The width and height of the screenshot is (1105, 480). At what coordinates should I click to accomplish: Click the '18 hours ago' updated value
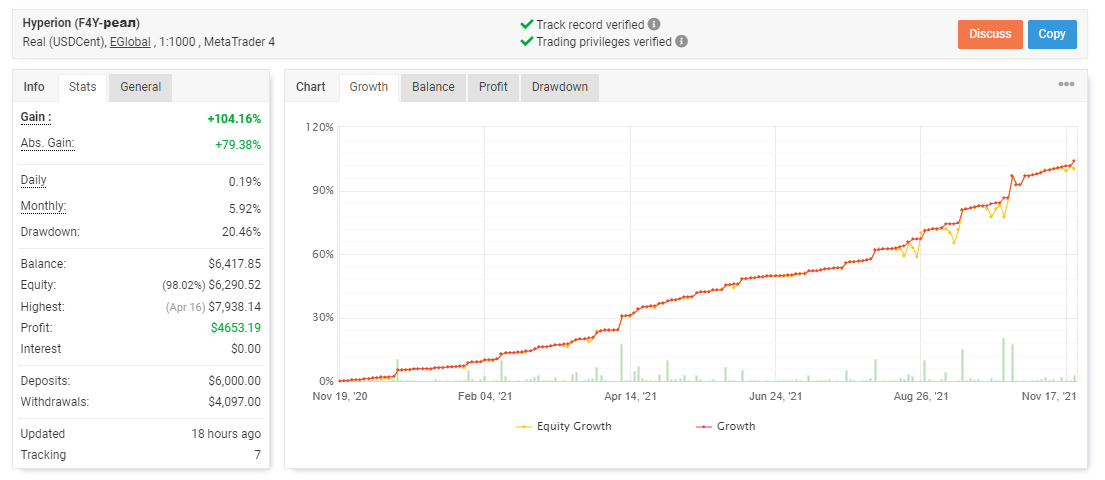pyautogui.click(x=226, y=434)
